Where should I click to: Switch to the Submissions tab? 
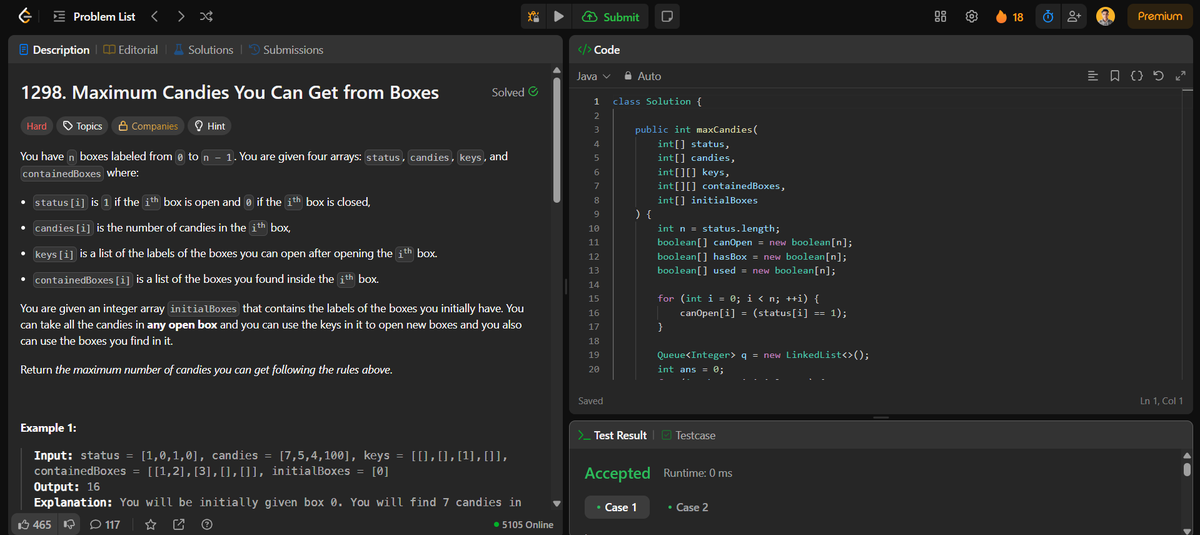285,49
